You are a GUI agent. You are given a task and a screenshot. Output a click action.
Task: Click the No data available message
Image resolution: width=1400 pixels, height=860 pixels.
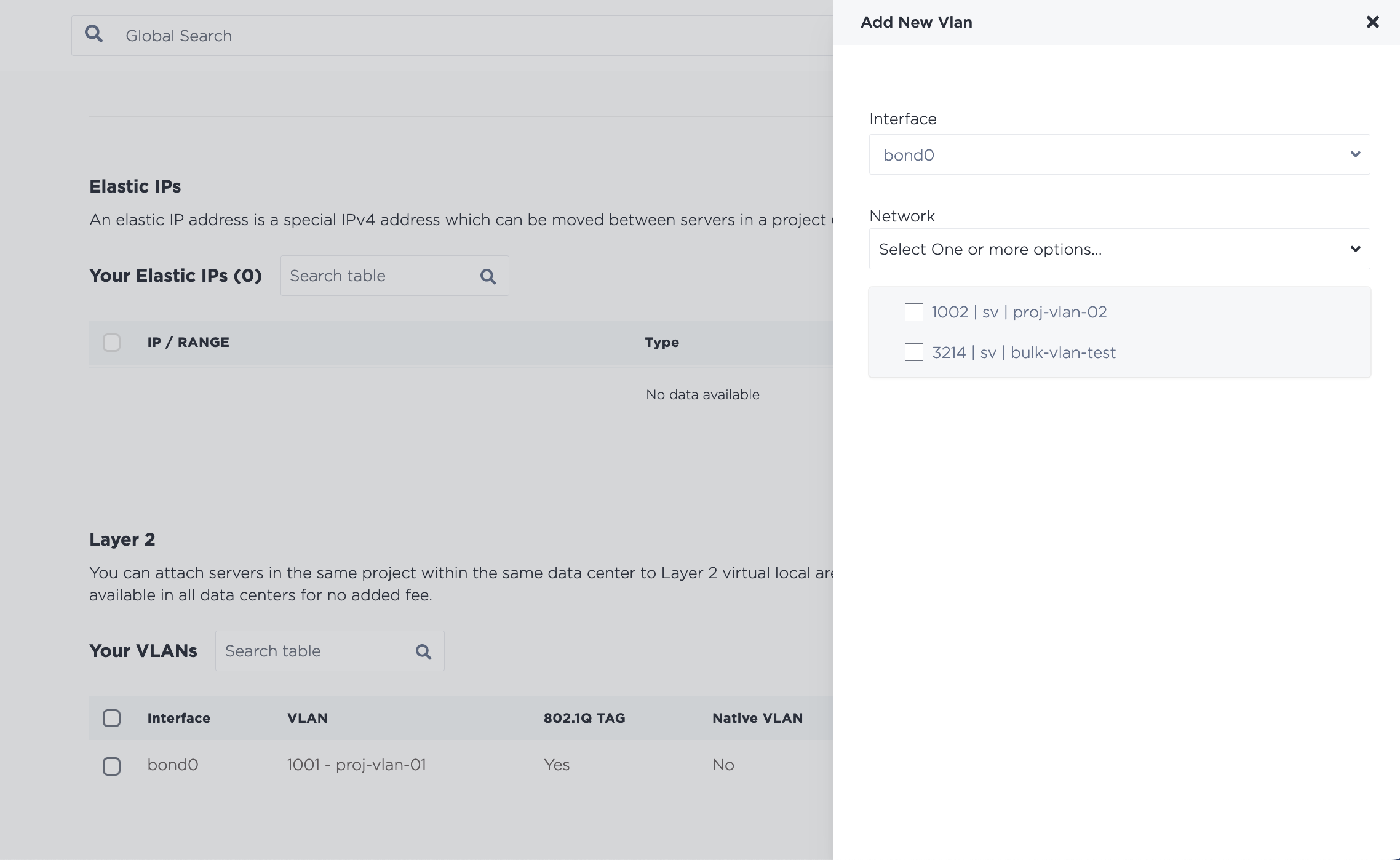(x=702, y=394)
